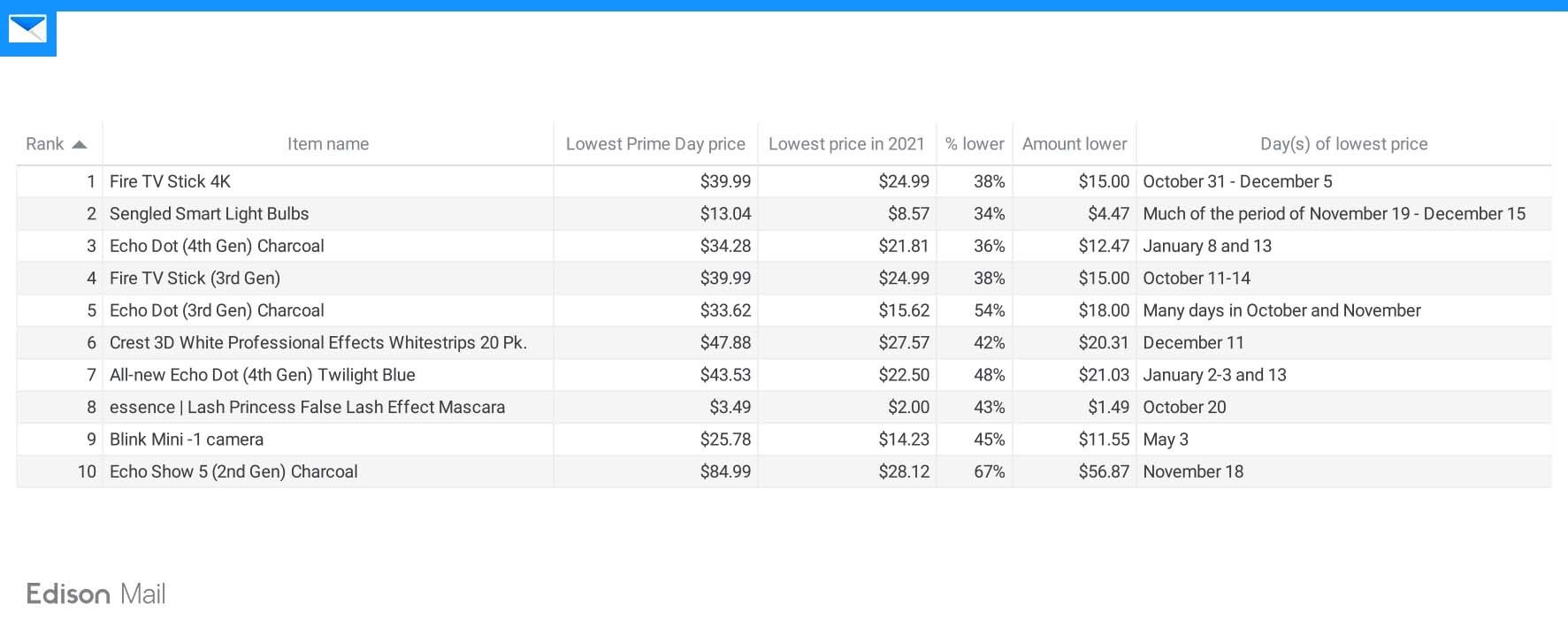This screenshot has width=1568, height=635.
Task: Click amount lower $1.49
Action: [x=1109, y=408]
